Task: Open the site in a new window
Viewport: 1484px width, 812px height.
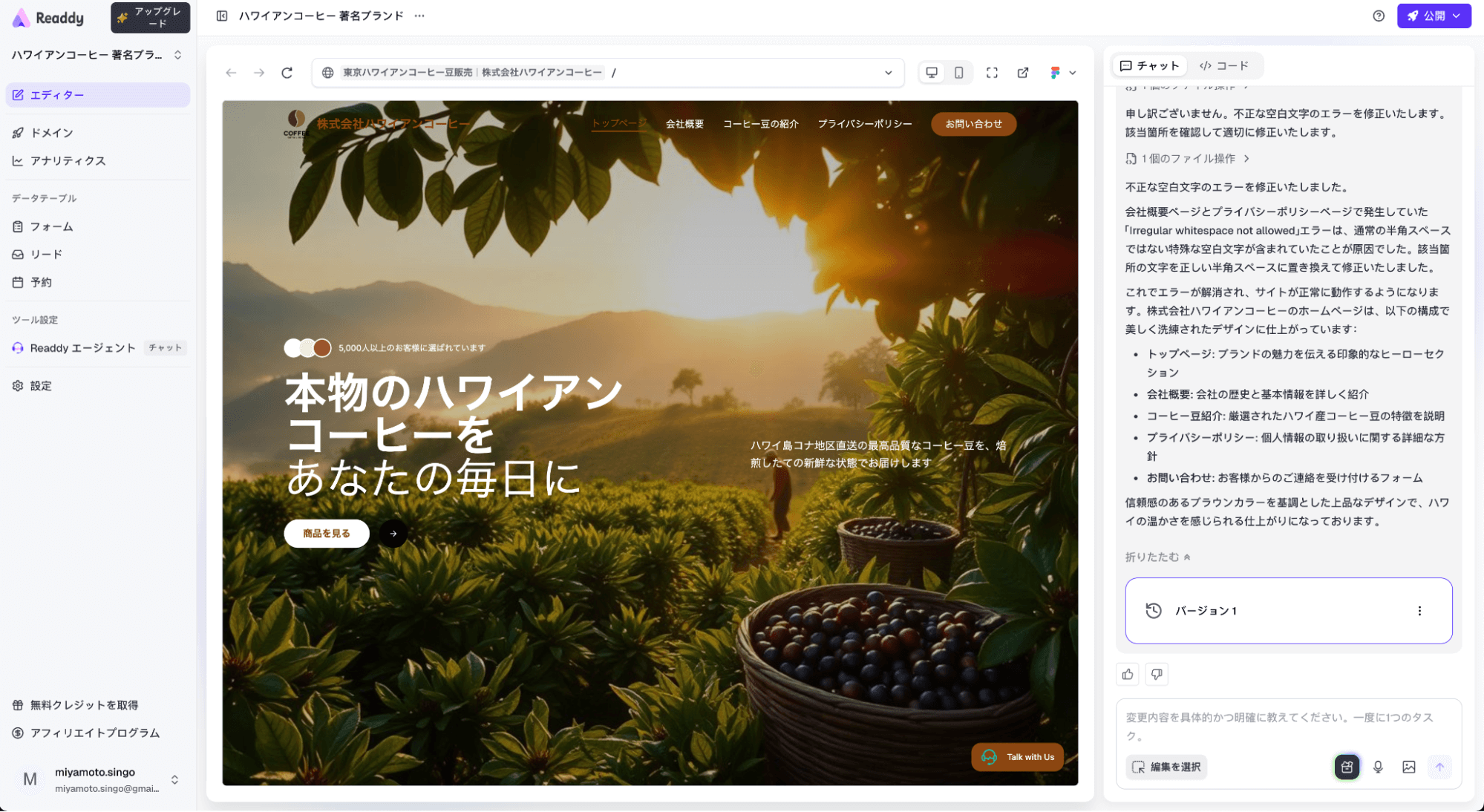Action: point(1023,72)
